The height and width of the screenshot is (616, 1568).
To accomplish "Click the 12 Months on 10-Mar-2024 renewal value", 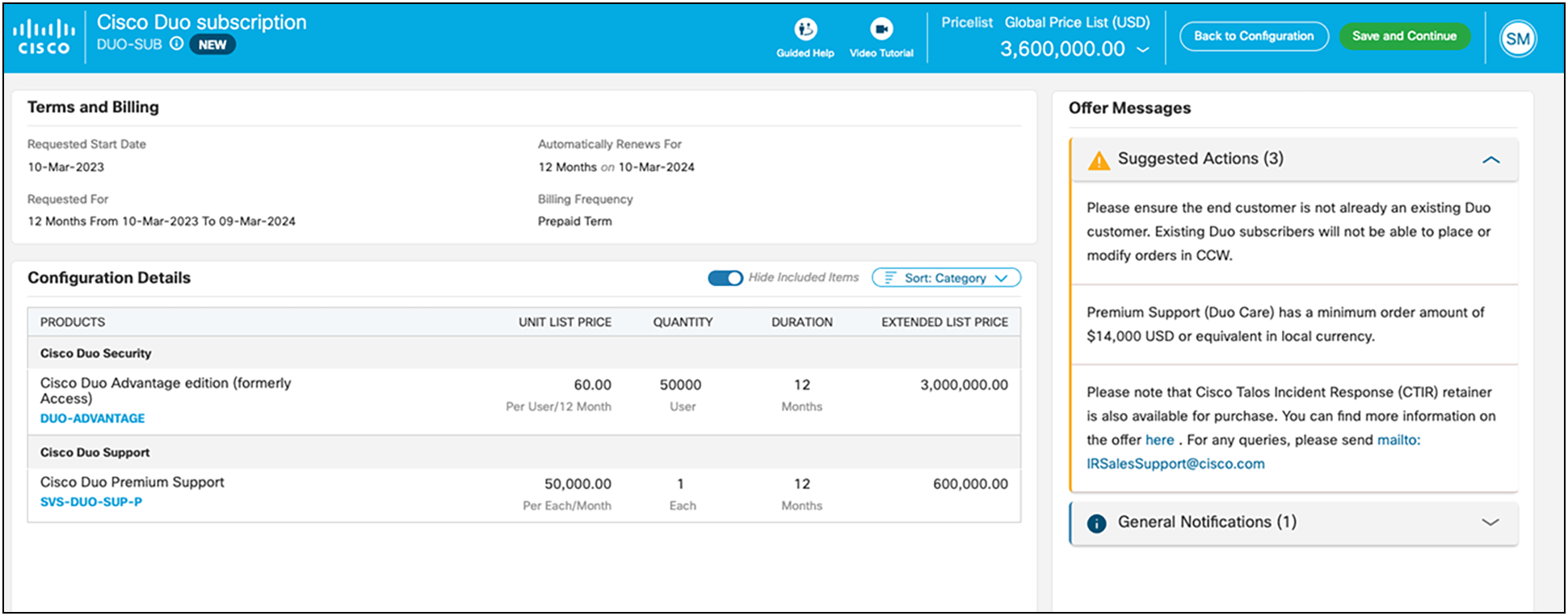I will point(616,167).
